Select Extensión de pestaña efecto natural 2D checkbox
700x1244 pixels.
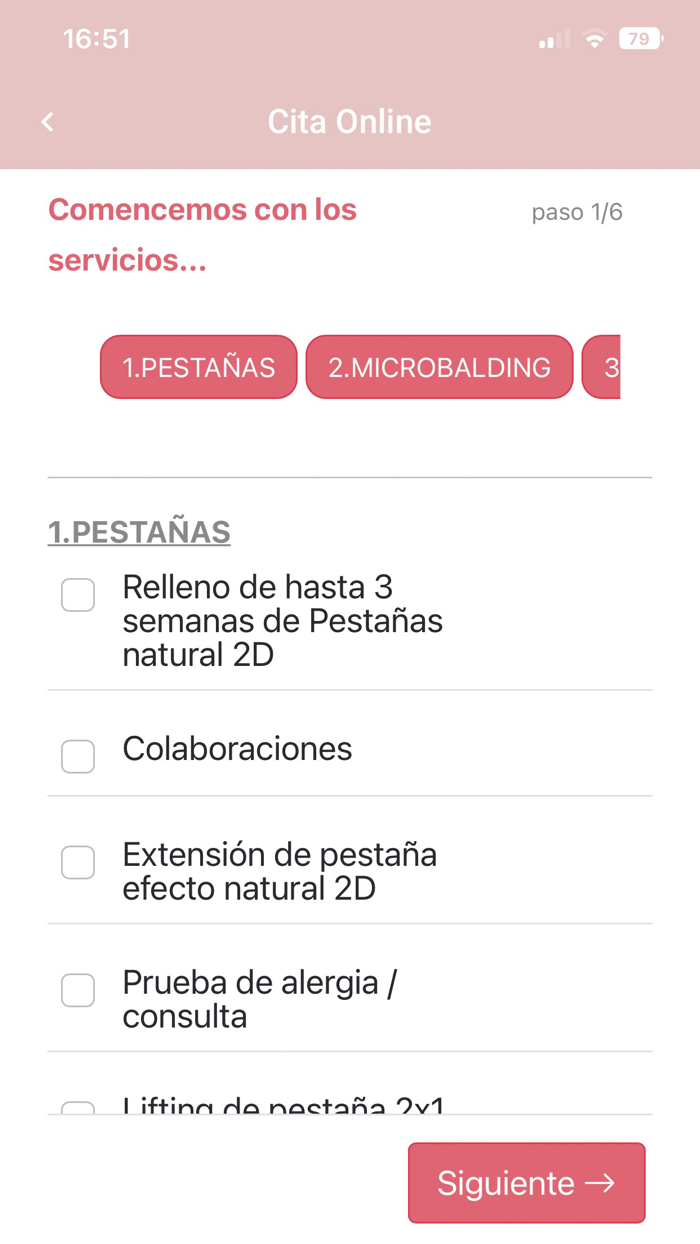click(x=78, y=862)
